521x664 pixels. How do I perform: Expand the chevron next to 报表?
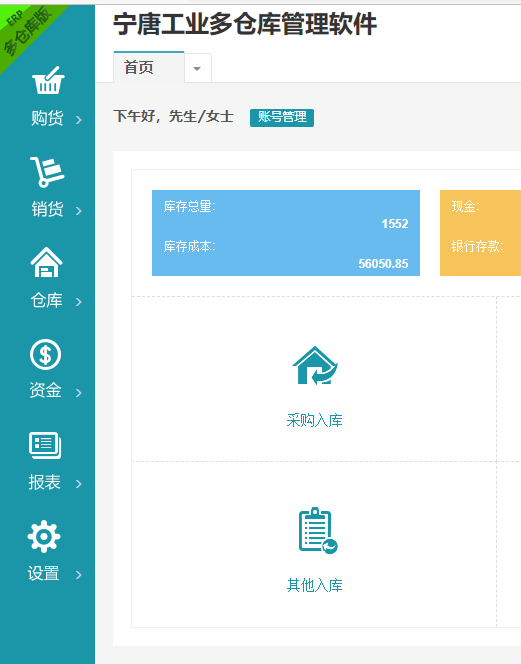79,484
